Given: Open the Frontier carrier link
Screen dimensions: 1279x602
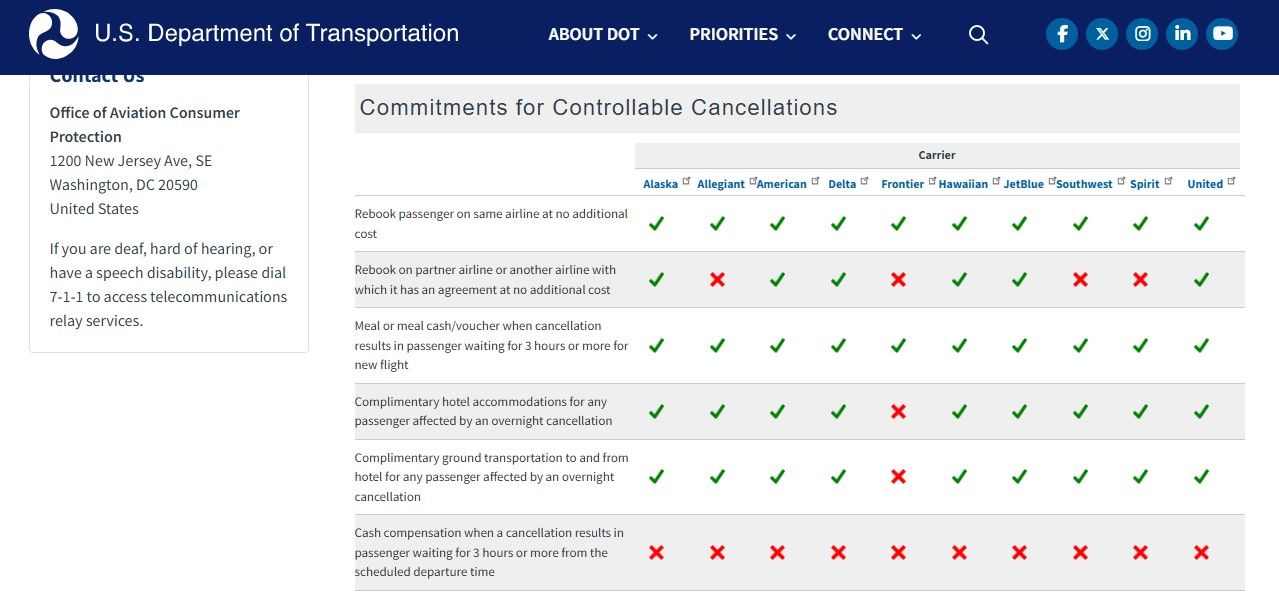Looking at the screenshot, I should (x=902, y=184).
